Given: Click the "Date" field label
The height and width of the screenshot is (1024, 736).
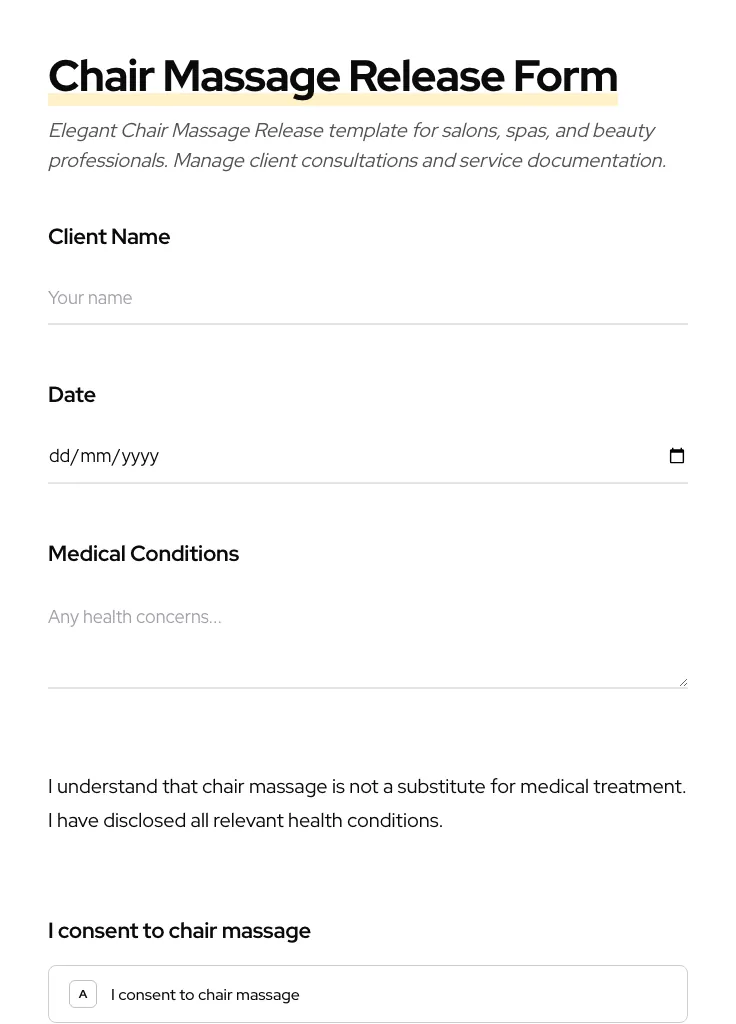Looking at the screenshot, I should (72, 395).
